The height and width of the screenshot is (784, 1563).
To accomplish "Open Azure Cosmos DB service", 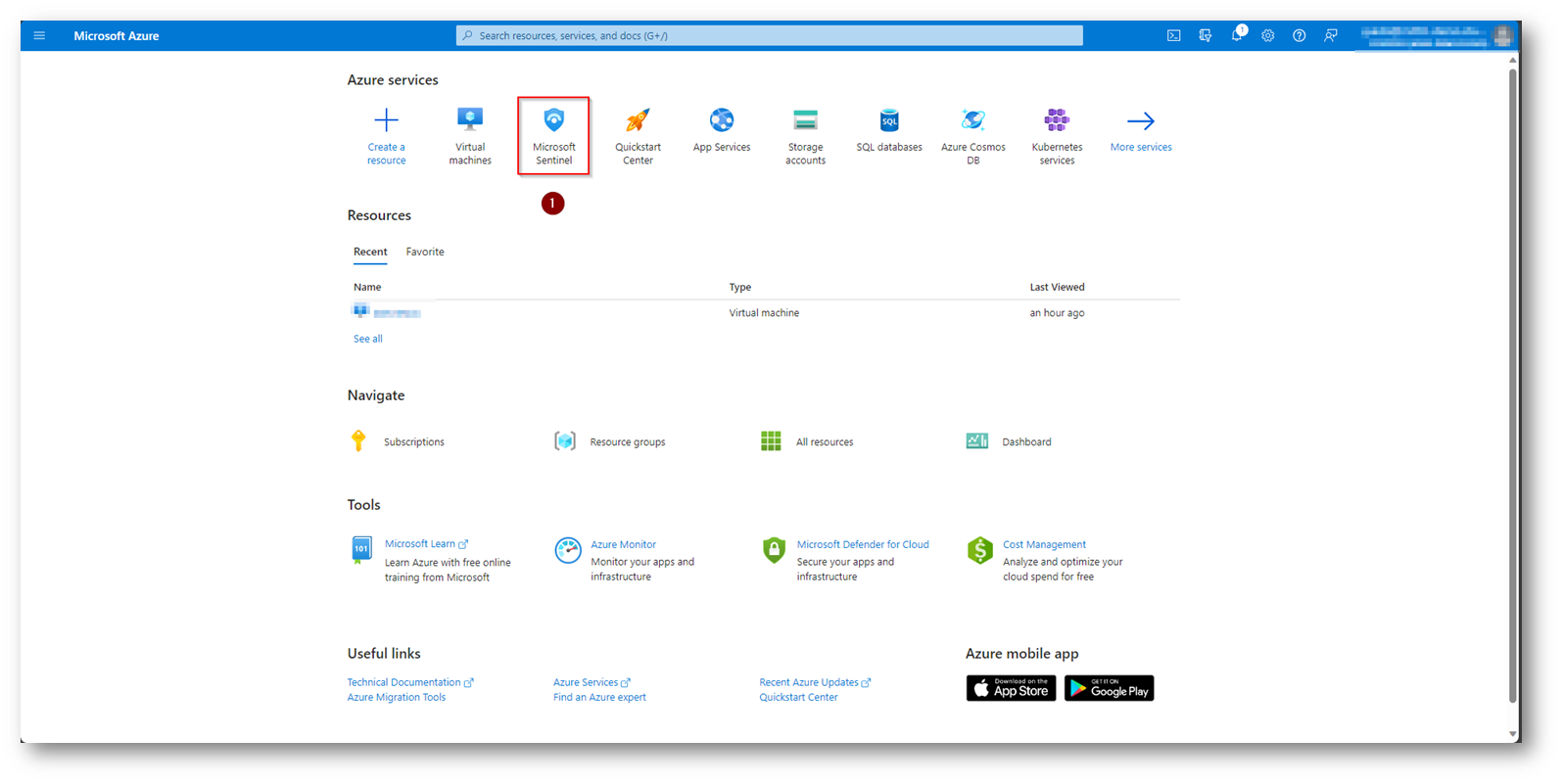I will point(973,136).
